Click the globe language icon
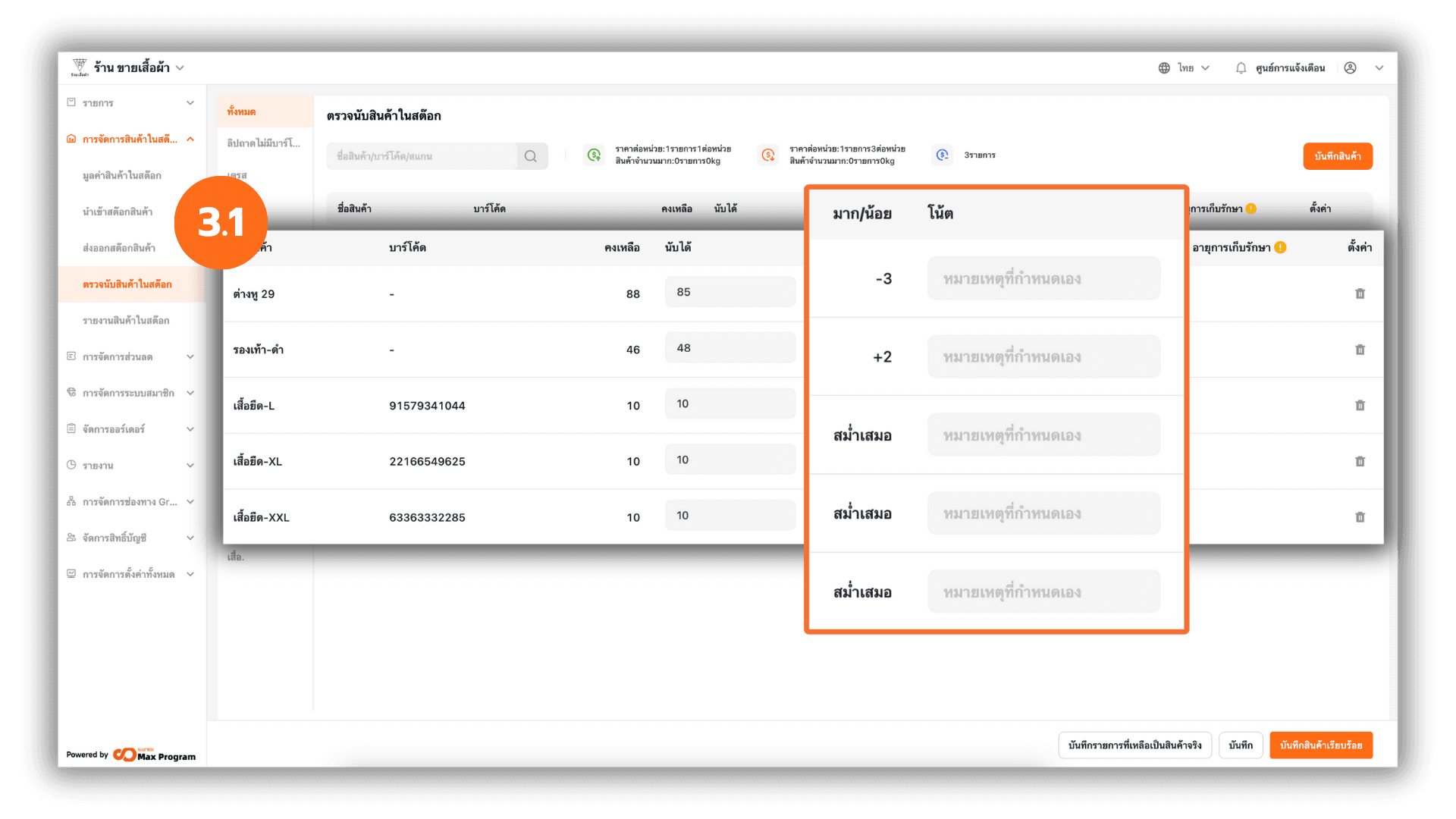Screen dimensions: 1456x819 [1164, 68]
